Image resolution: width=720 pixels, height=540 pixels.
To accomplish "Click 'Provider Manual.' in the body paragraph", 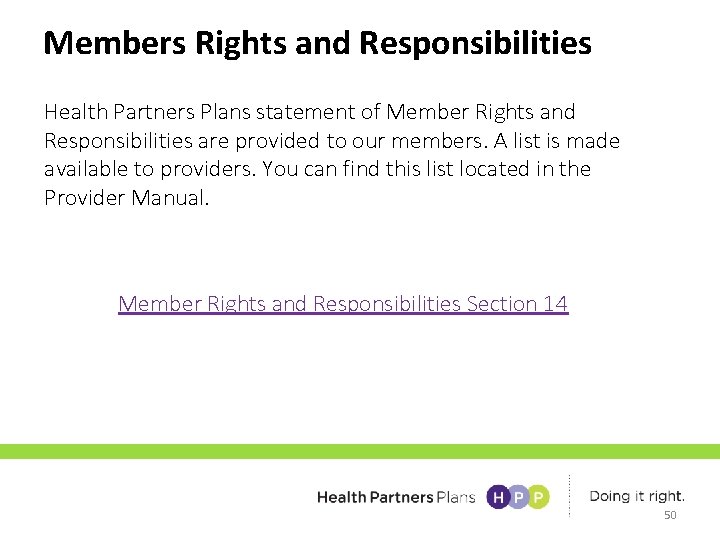I will tap(127, 197).
